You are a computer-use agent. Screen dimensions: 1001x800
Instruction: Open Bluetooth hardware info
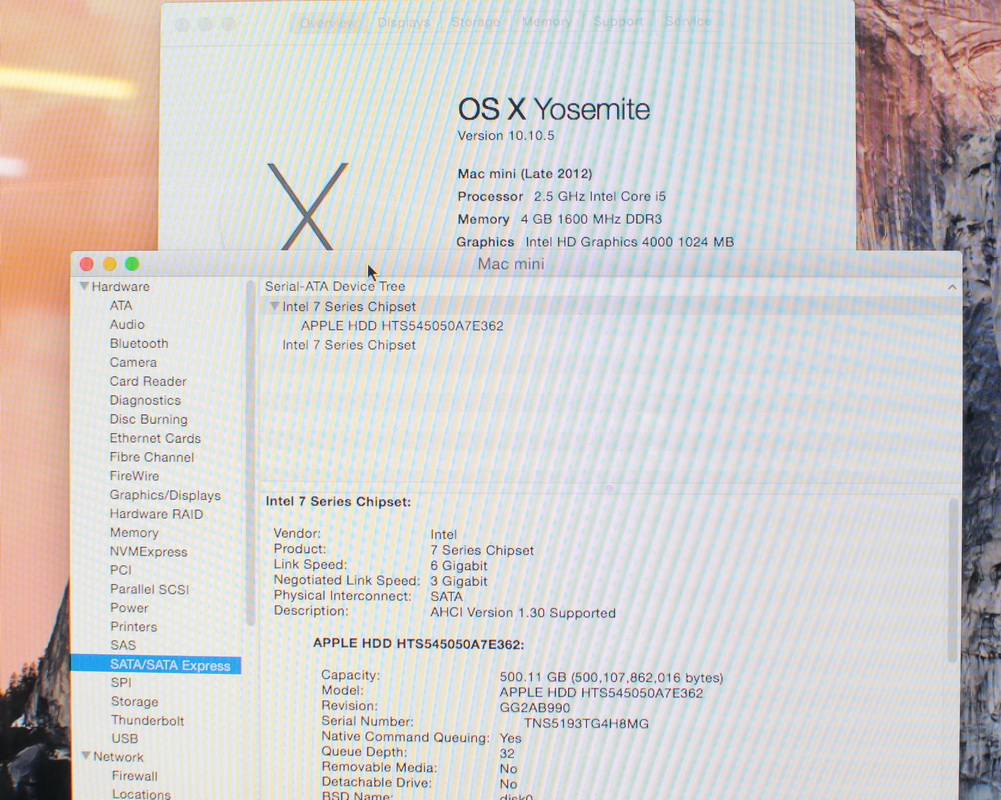[139, 343]
